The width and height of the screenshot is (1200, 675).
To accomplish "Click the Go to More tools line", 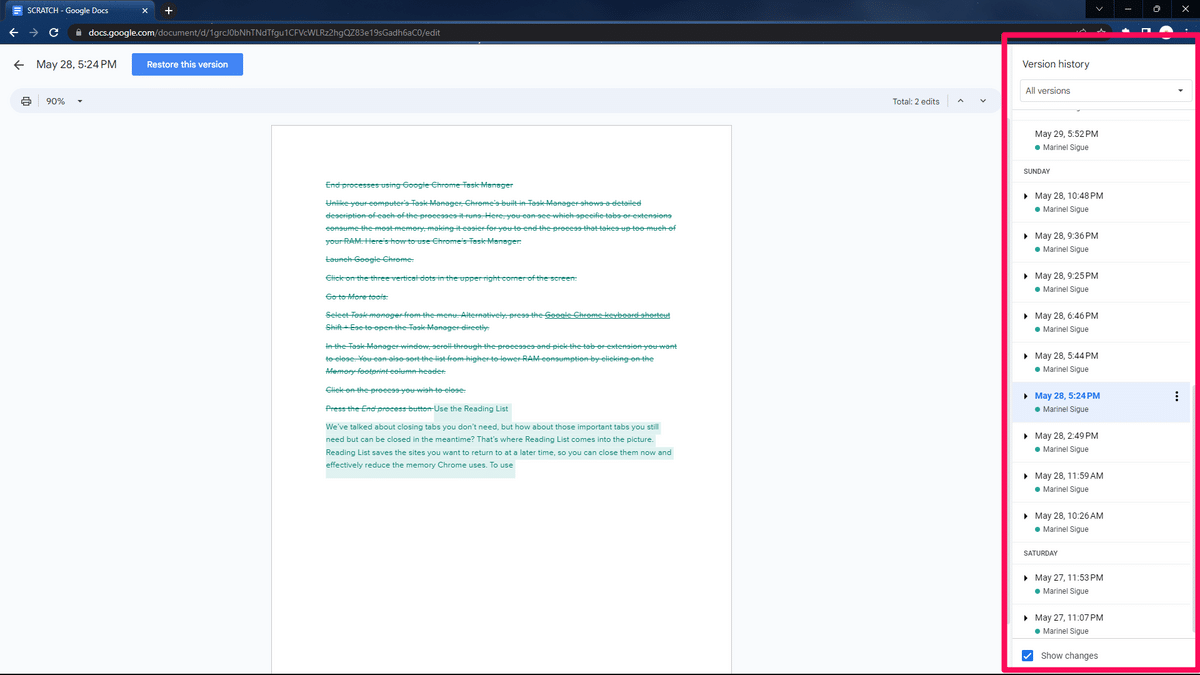I will pyautogui.click(x=356, y=297).
